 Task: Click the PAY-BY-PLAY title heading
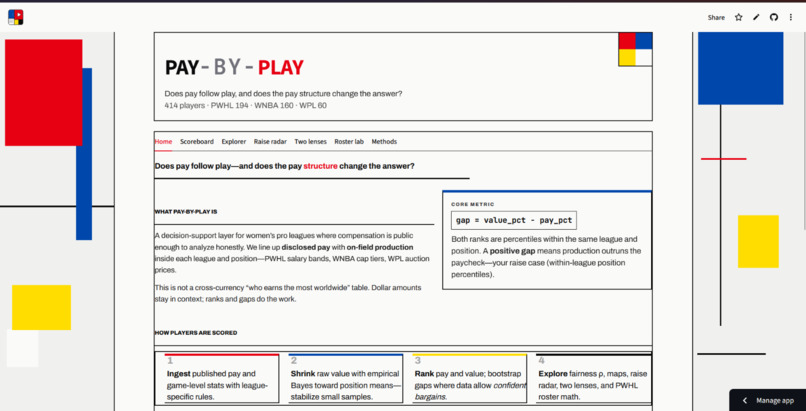coord(234,67)
